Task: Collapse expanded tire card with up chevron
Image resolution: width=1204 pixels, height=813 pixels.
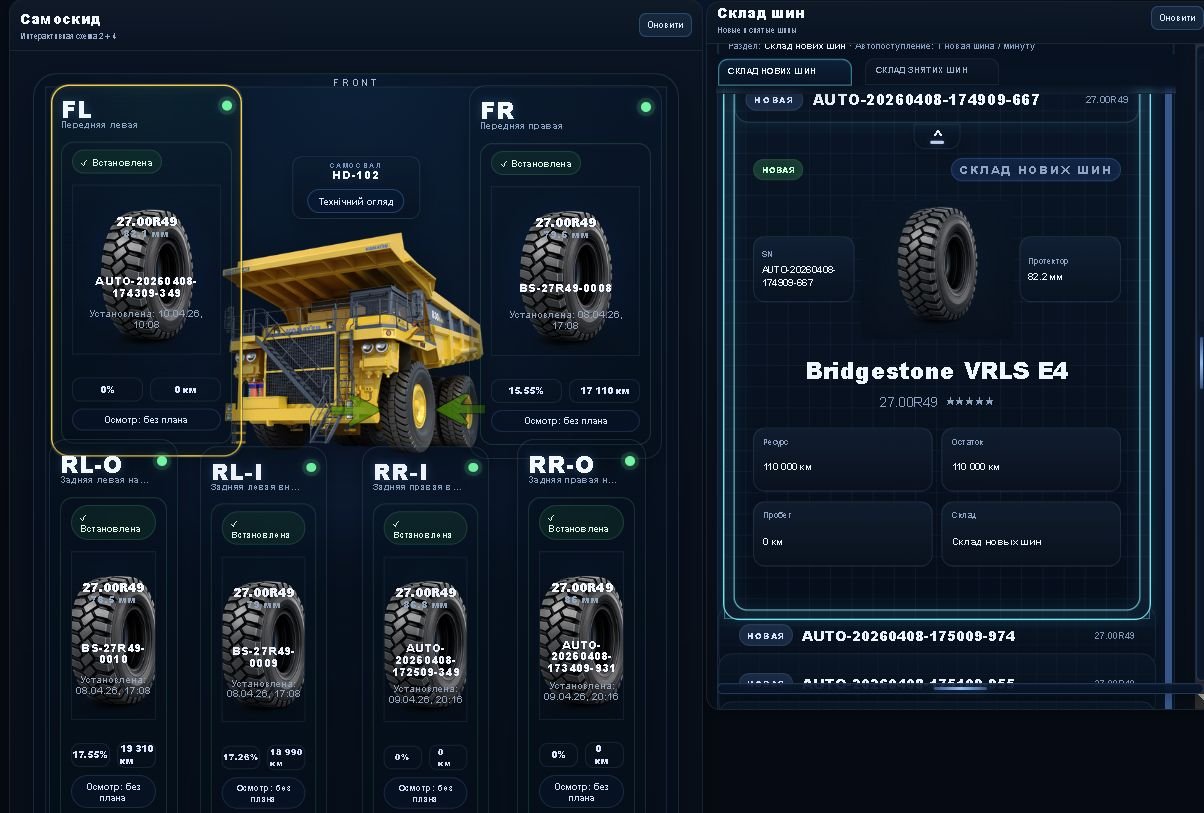Action: pos(937,136)
